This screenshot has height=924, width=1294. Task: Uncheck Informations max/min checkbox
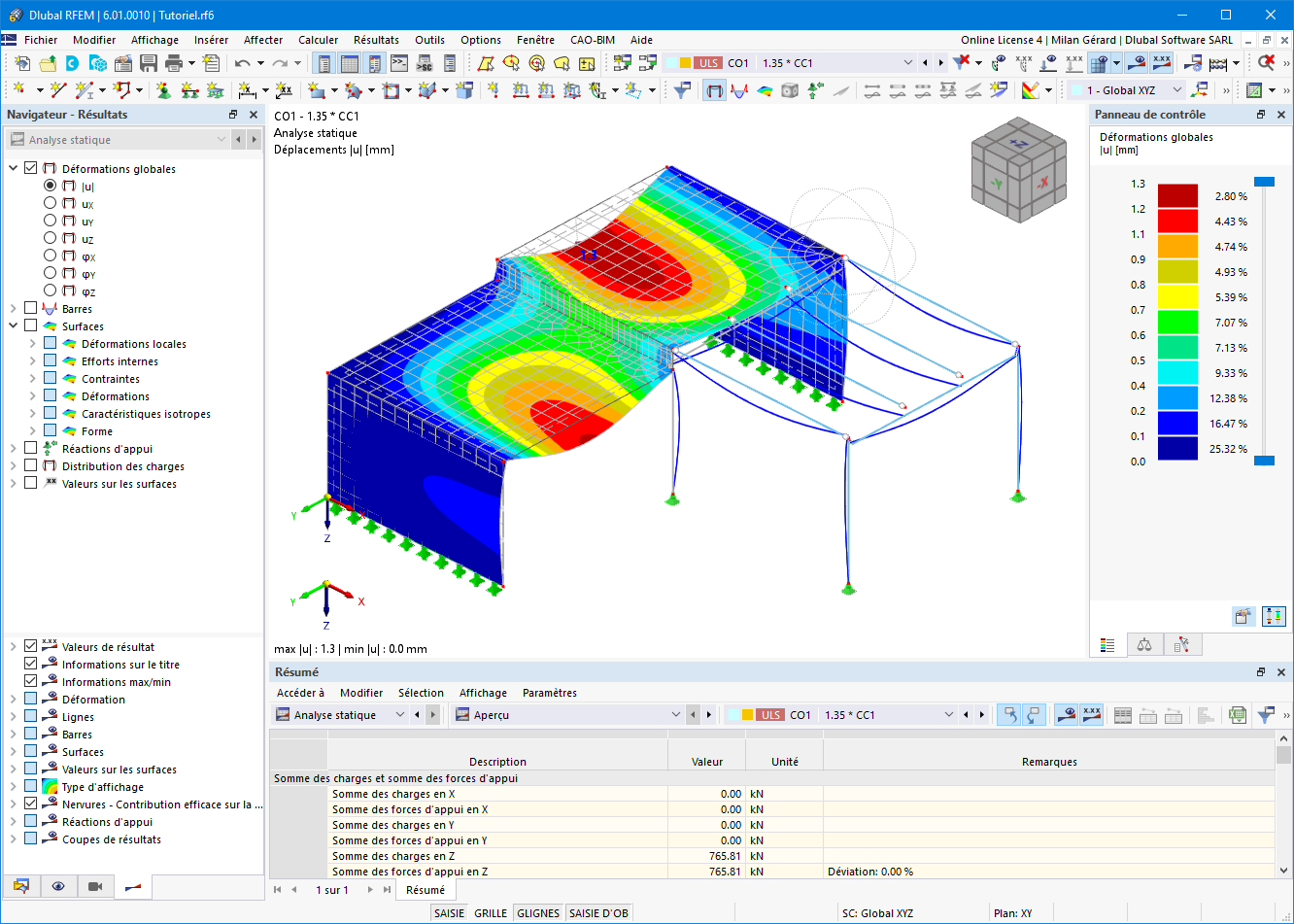point(31,681)
